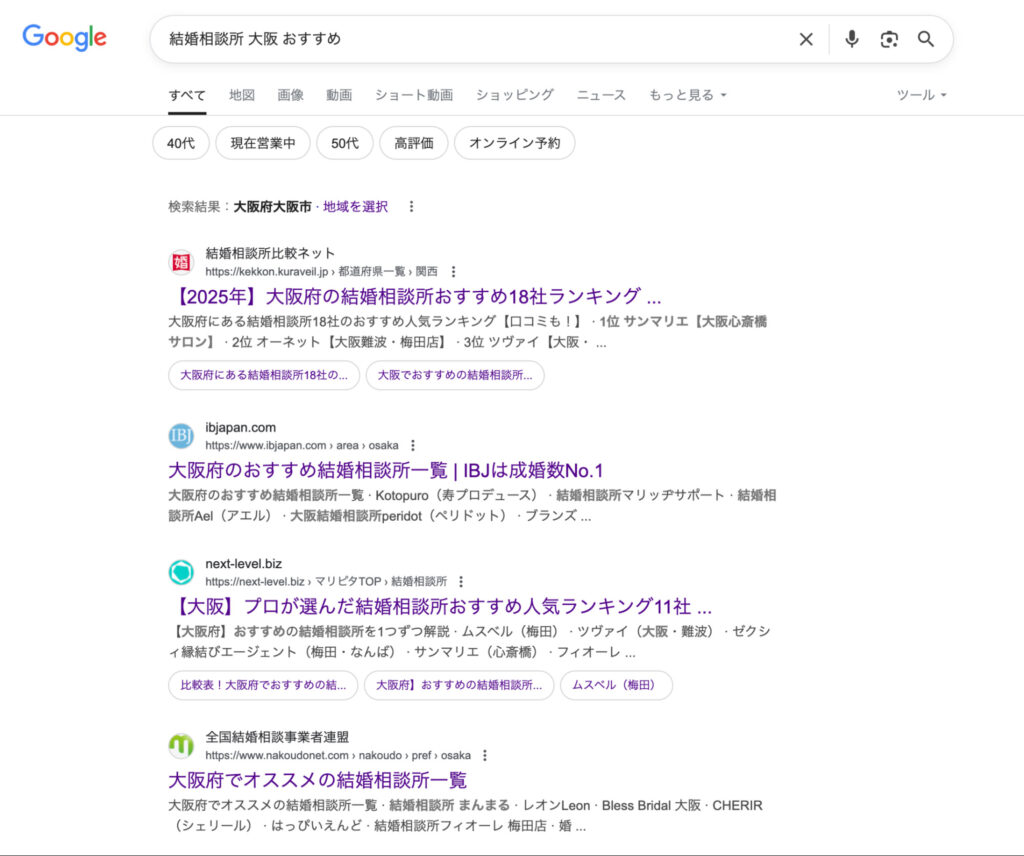
Task: Switch to the ショッピング tab
Action: click(515, 95)
